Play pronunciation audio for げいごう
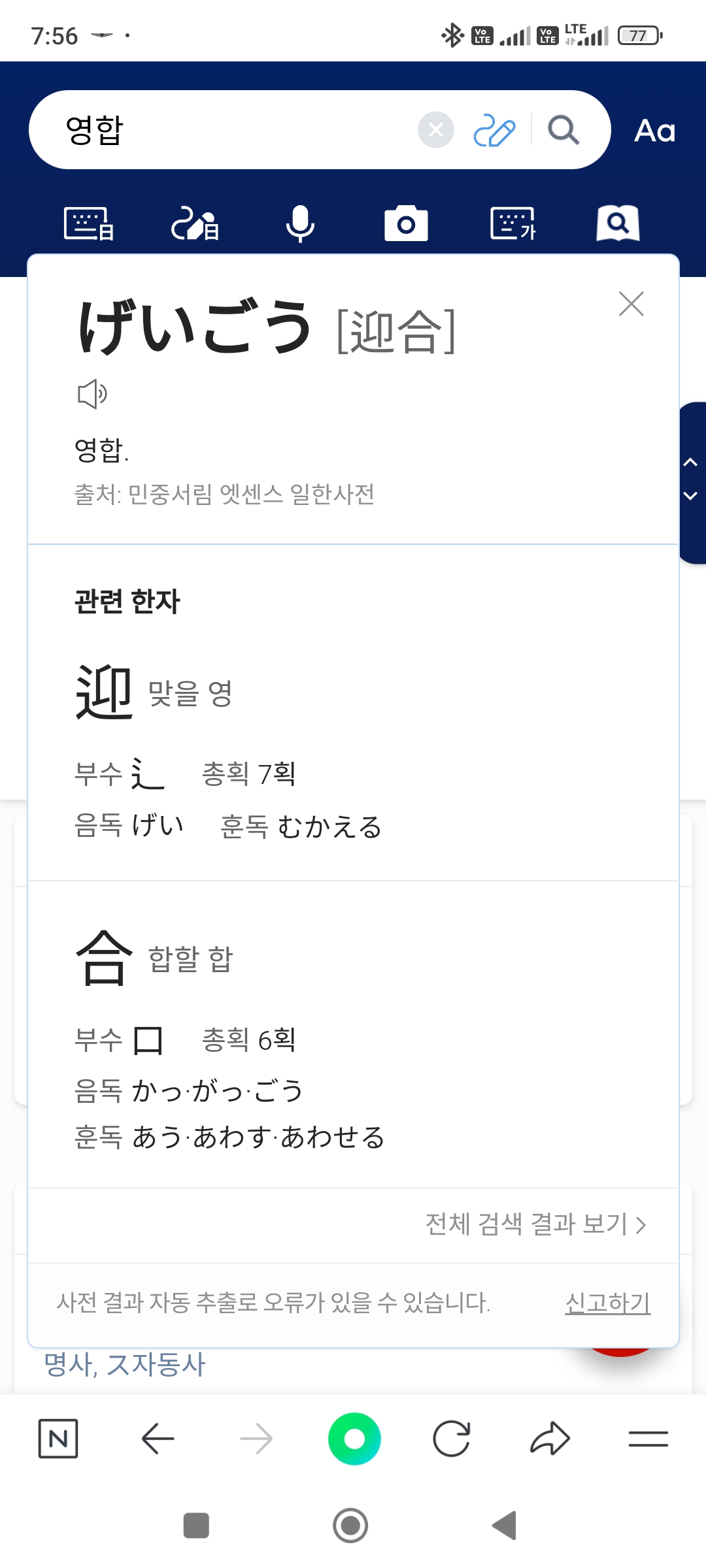This screenshot has width=706, height=1568. [x=92, y=394]
